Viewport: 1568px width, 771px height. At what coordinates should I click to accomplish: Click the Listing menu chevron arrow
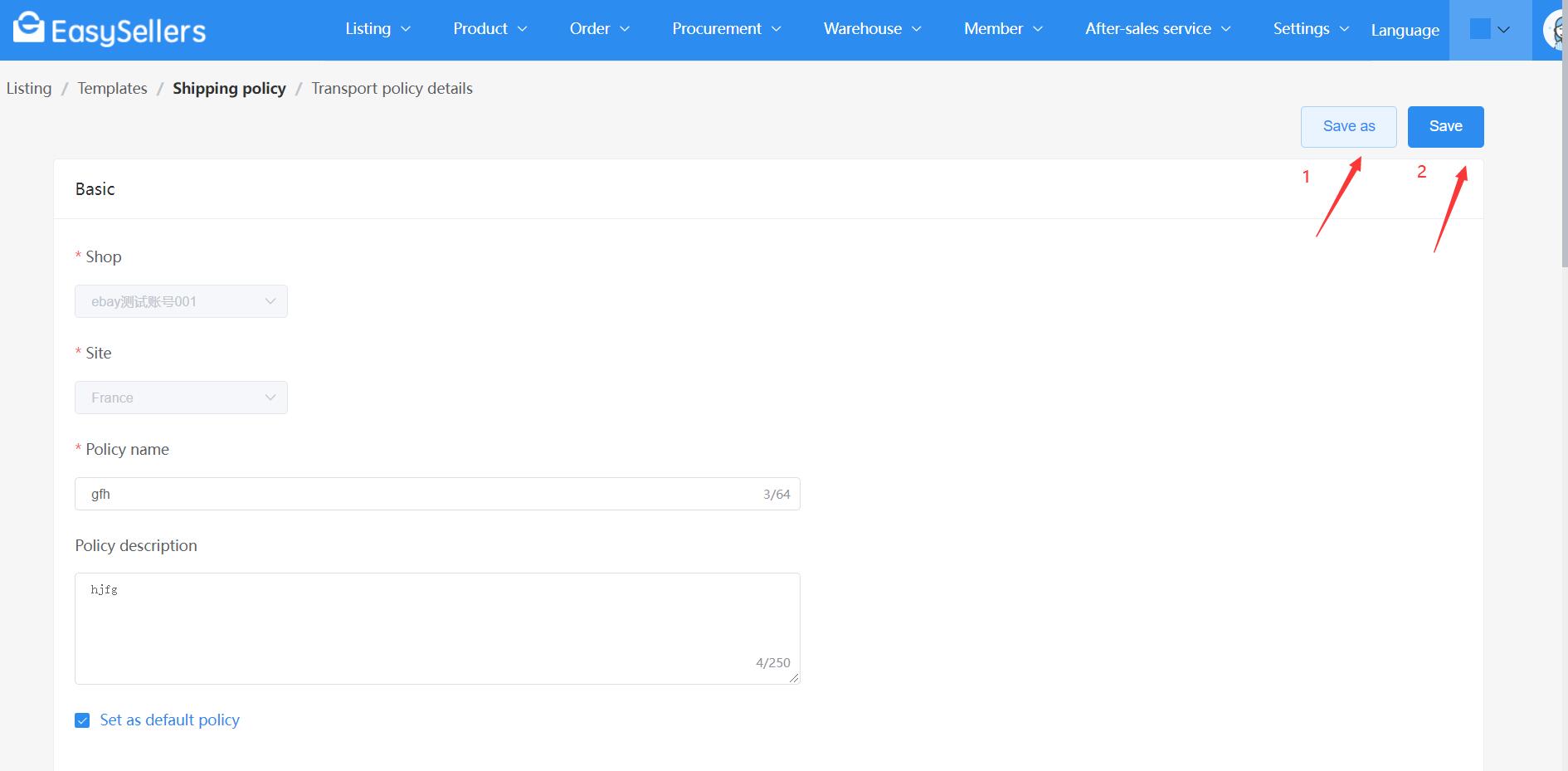(x=406, y=29)
